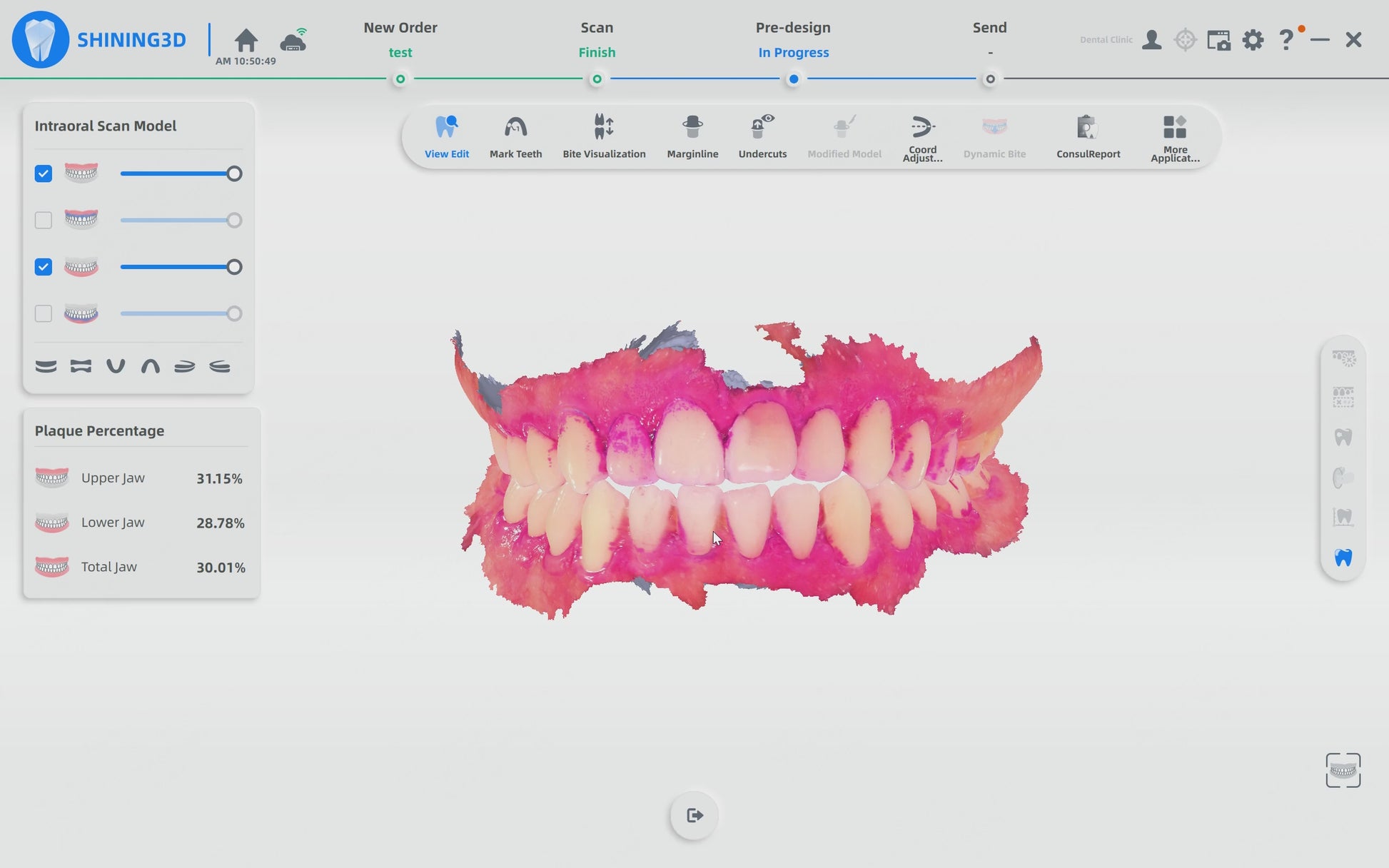
Task: Expand More Applications menu
Action: tap(1175, 137)
